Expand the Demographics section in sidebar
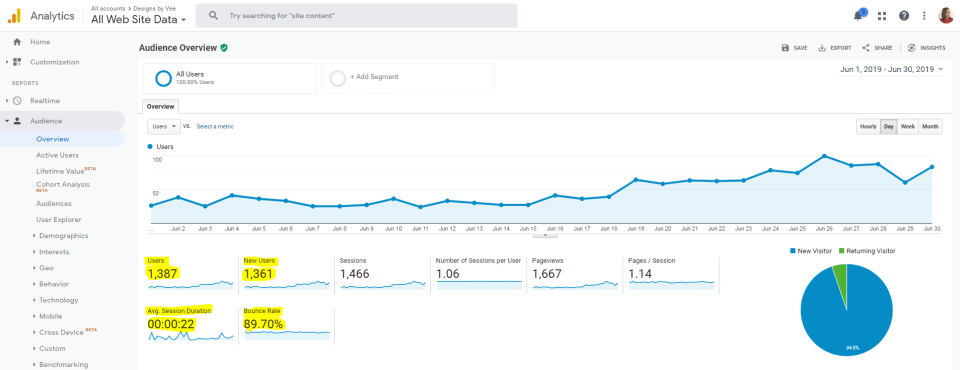Screen dimensions: 960x370 [x=64, y=236]
